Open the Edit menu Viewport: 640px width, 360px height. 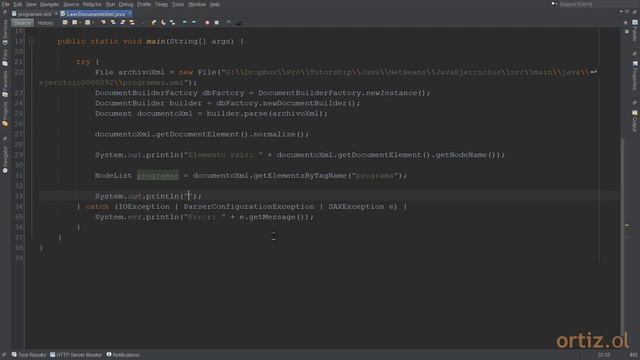point(18,4)
